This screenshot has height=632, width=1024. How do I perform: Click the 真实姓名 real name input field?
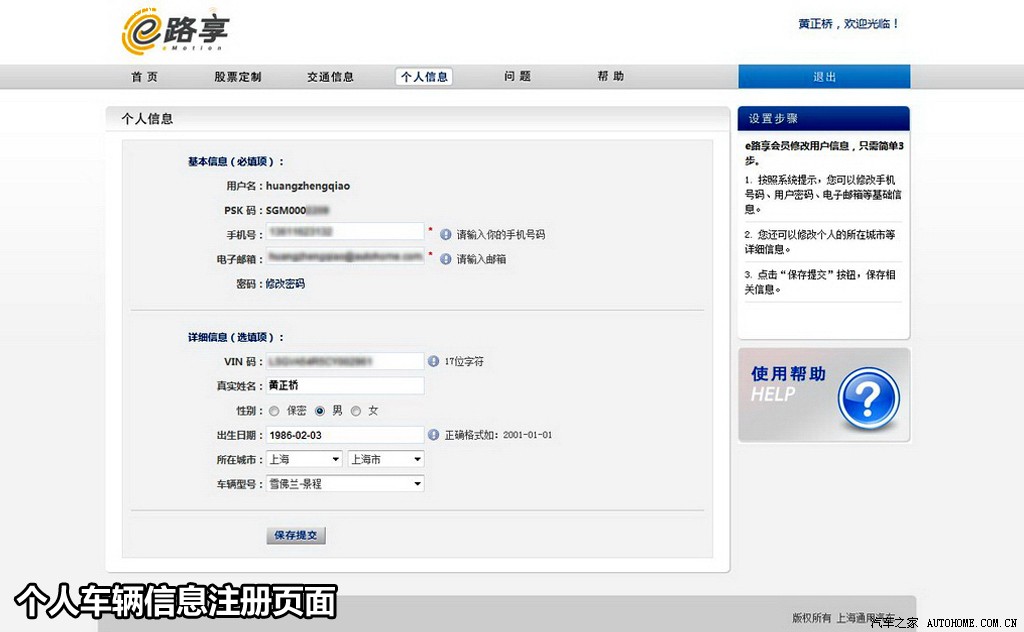click(x=344, y=386)
